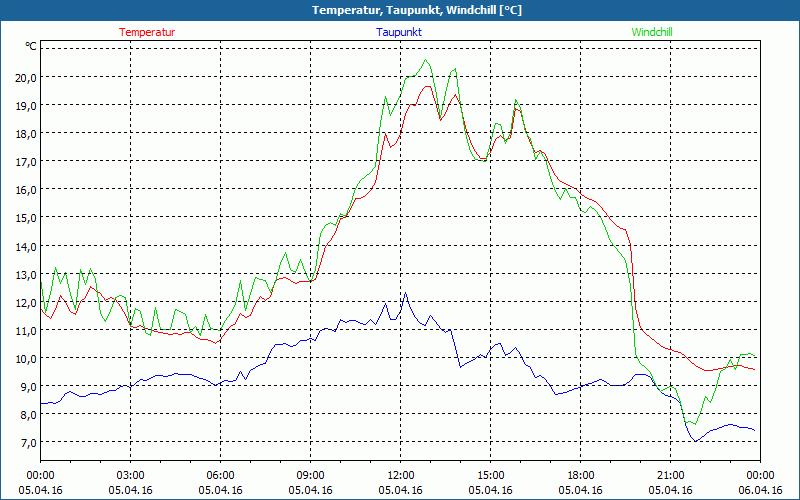Click the 06:00 time axis label
The width and height of the screenshot is (800, 500).
(x=220, y=476)
